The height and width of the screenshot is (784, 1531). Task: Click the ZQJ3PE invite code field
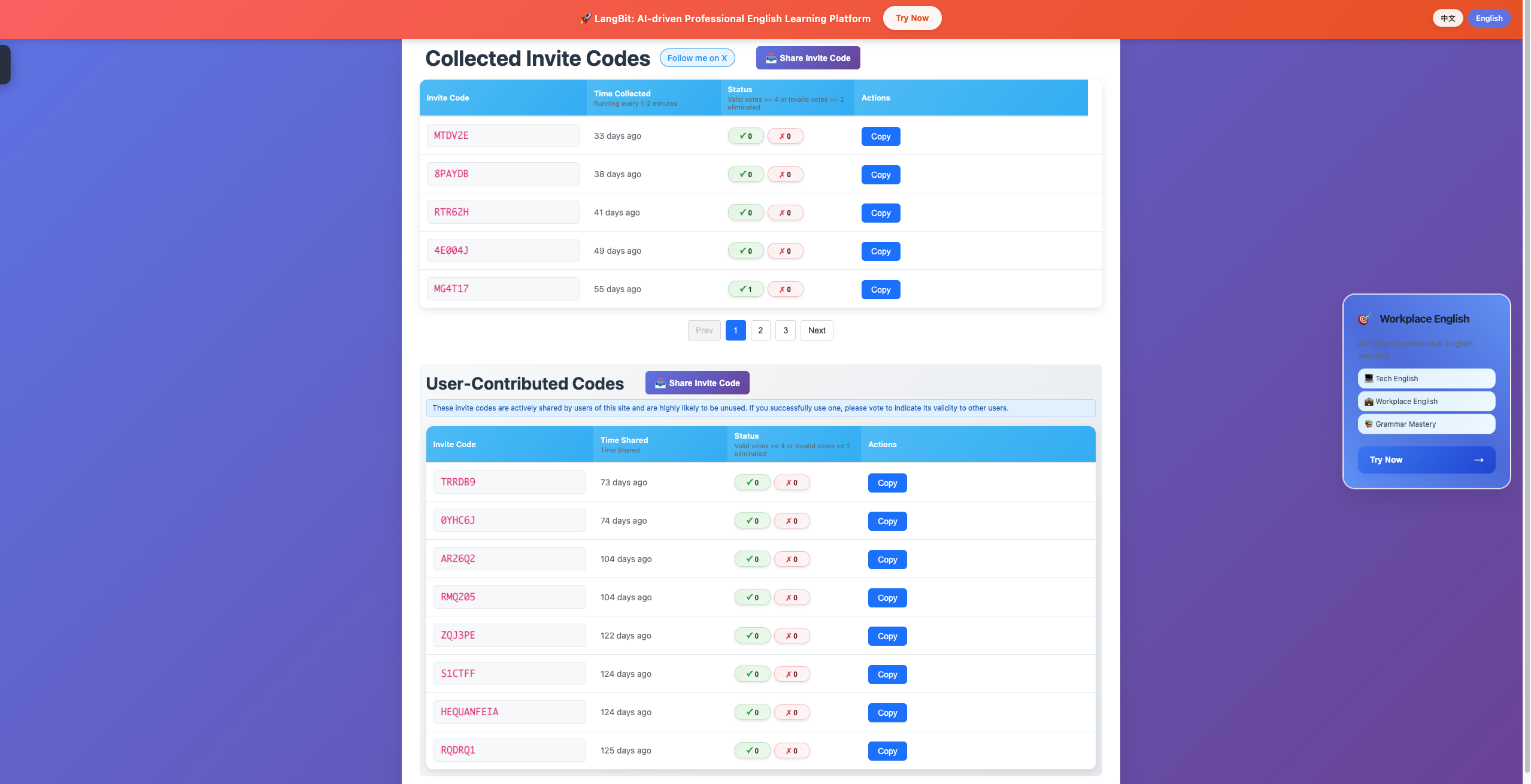[x=509, y=635]
